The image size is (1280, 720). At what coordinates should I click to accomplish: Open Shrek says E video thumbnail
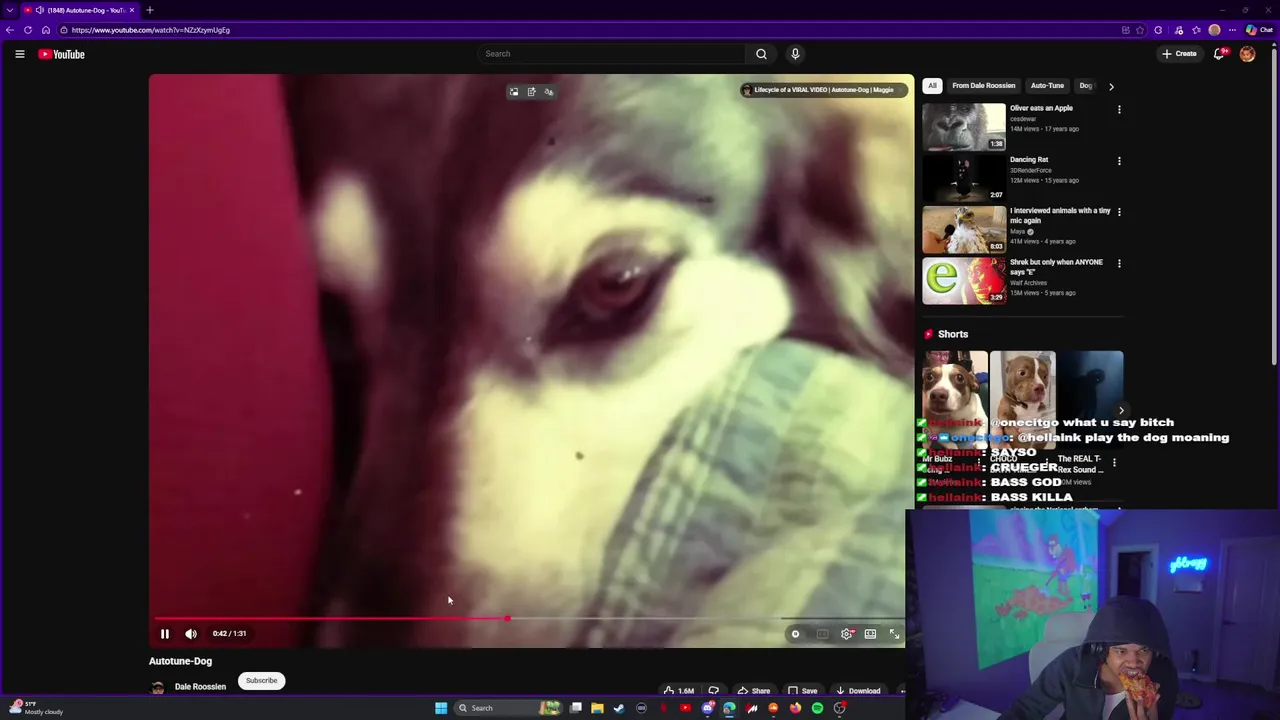964,280
